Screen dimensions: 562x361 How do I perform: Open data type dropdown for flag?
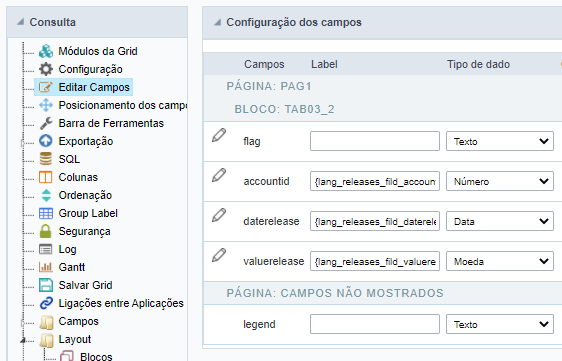point(500,141)
